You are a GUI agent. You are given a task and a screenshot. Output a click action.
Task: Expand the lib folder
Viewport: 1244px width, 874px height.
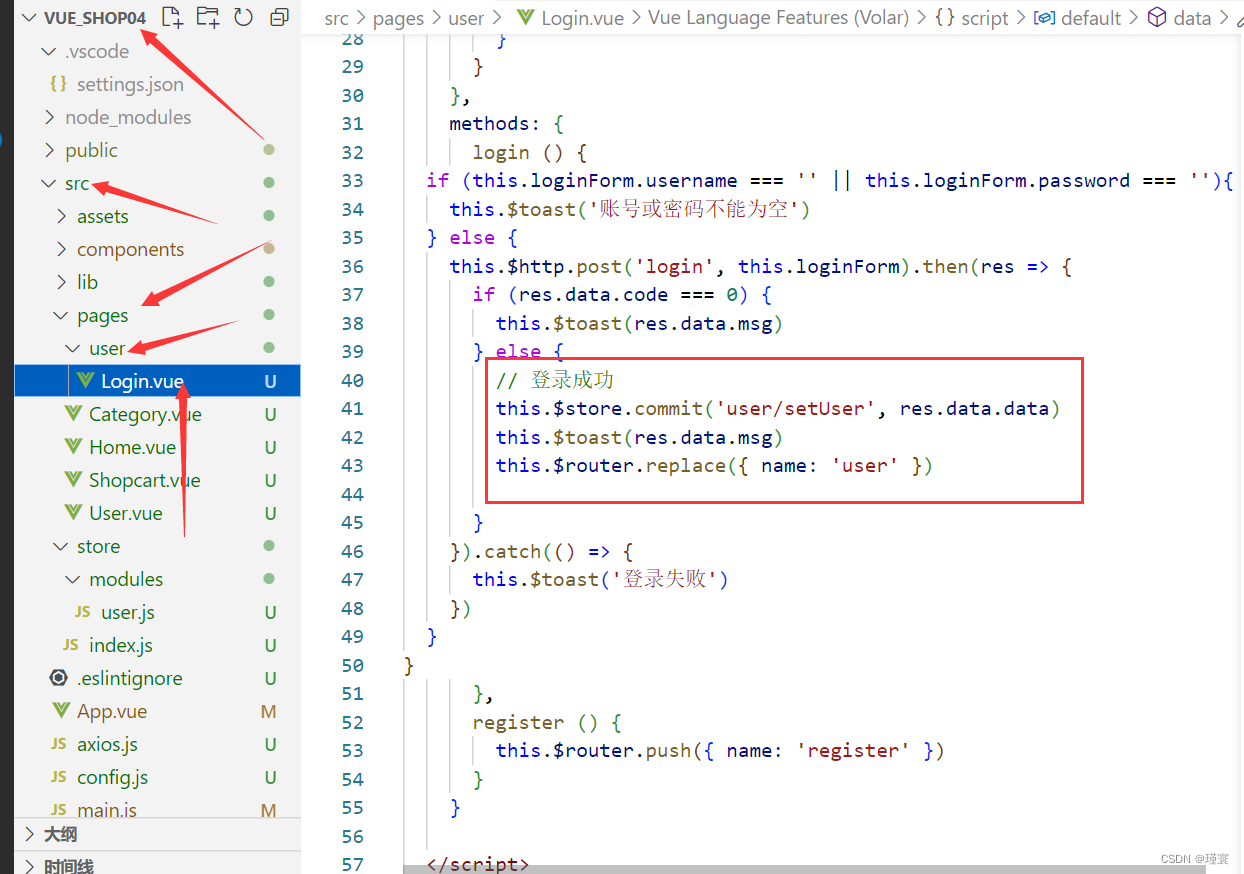pyautogui.click(x=62, y=282)
